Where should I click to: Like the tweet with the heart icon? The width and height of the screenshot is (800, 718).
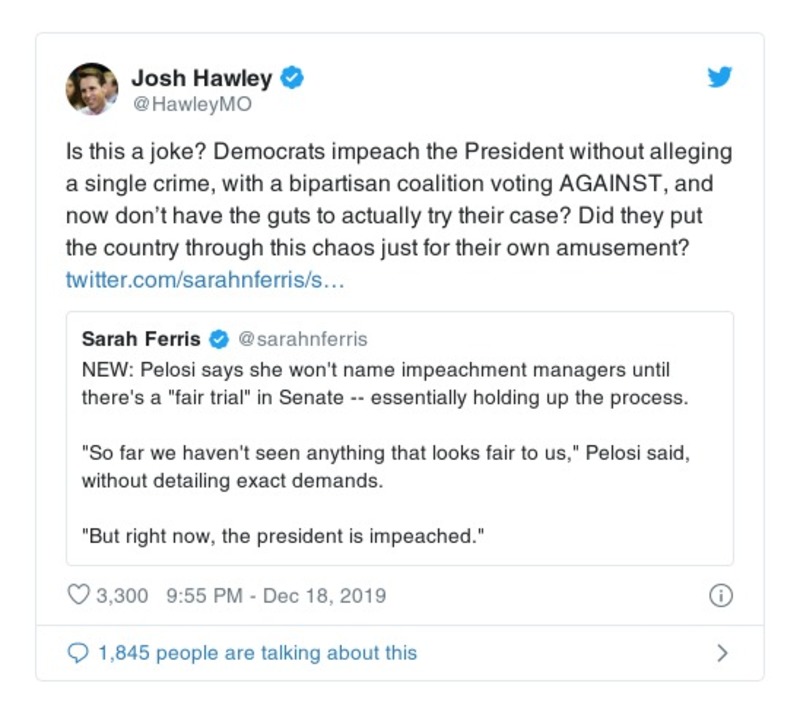click(x=78, y=596)
